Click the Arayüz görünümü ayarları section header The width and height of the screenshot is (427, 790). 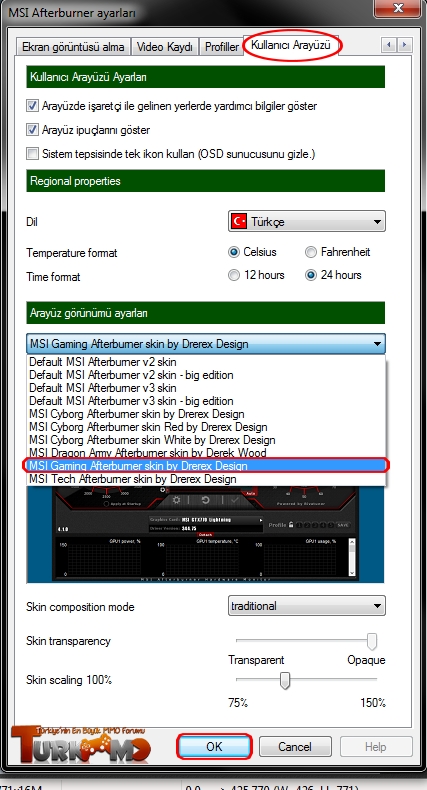click(205, 313)
